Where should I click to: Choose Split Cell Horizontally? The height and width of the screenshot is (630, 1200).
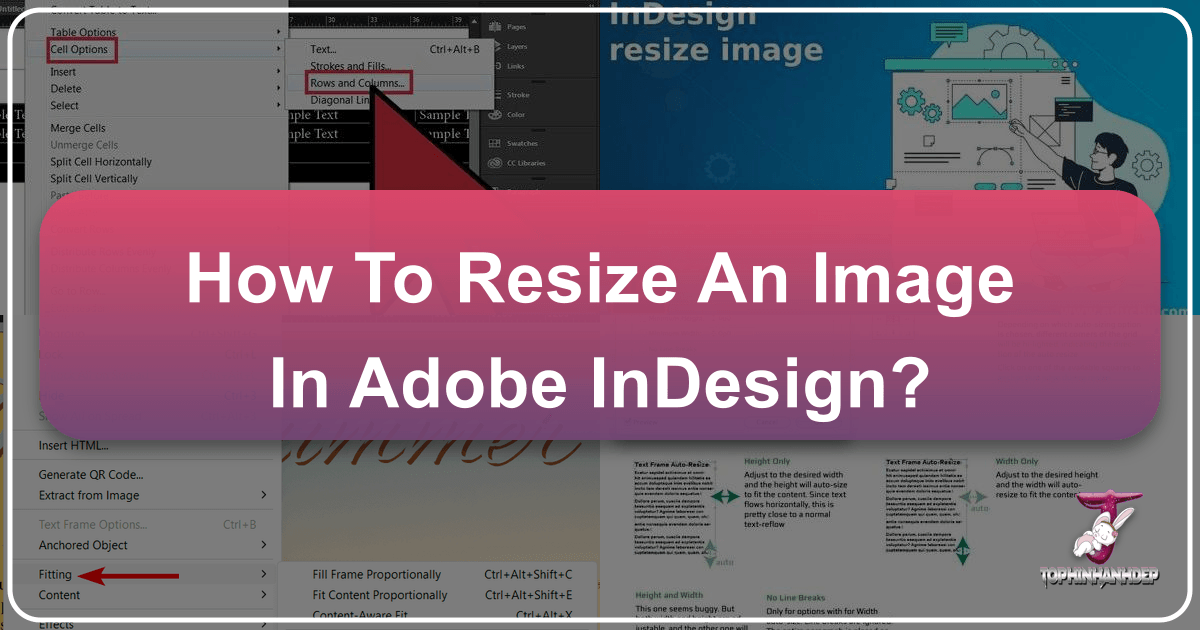coord(101,162)
